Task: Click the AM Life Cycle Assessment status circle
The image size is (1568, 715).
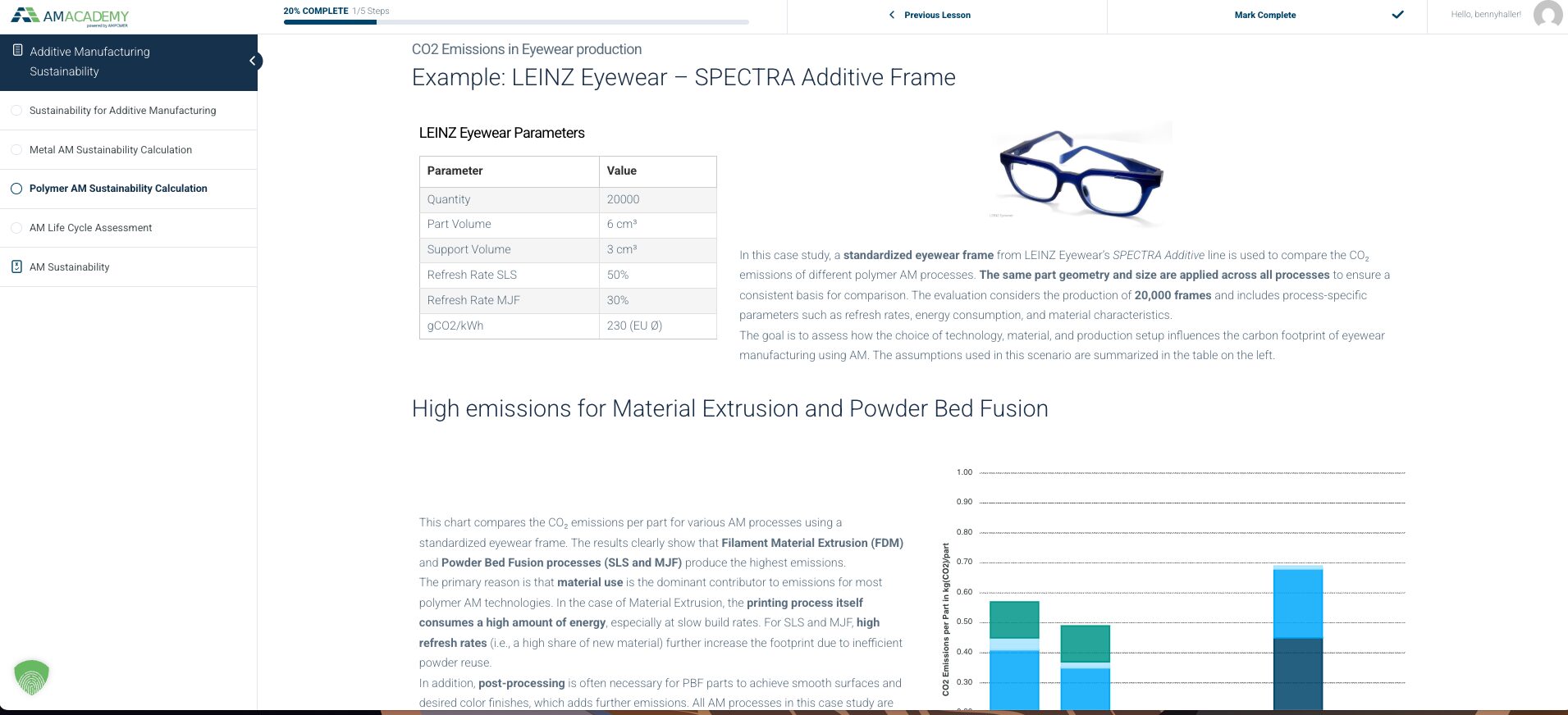Action: (x=16, y=228)
